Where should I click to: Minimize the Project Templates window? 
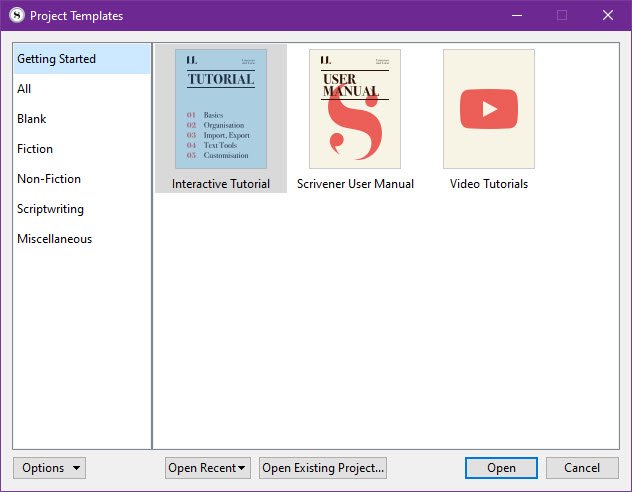(x=517, y=15)
